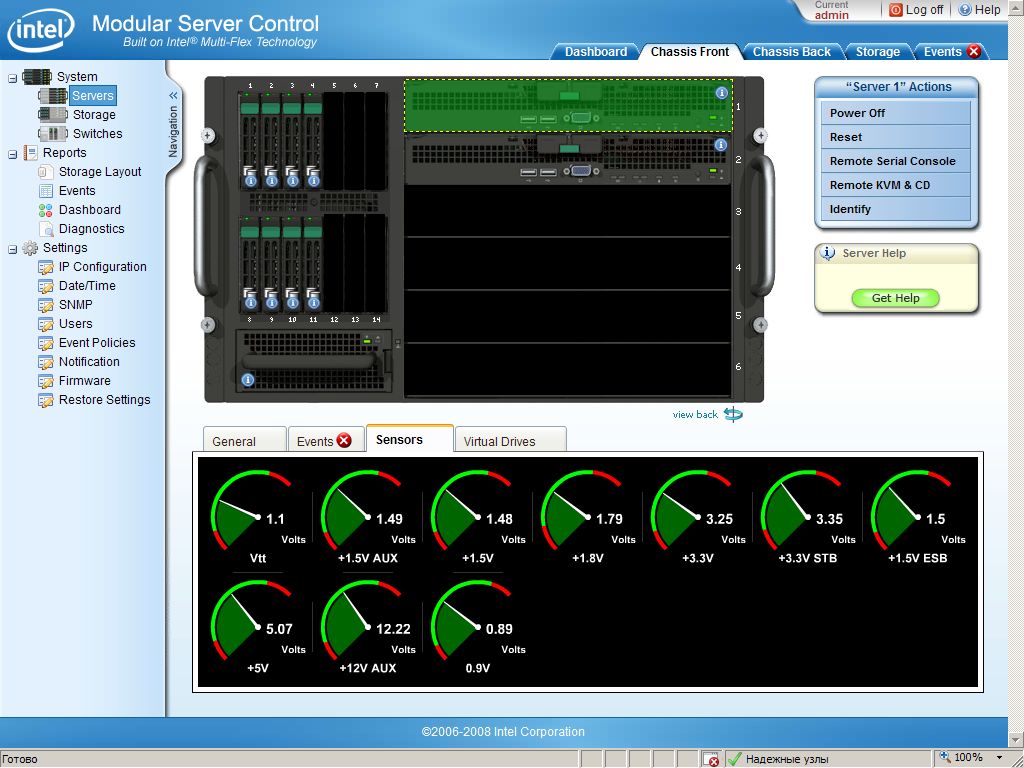Open the Diagnostics report icon
The height and width of the screenshot is (768, 1024).
click(x=46, y=229)
